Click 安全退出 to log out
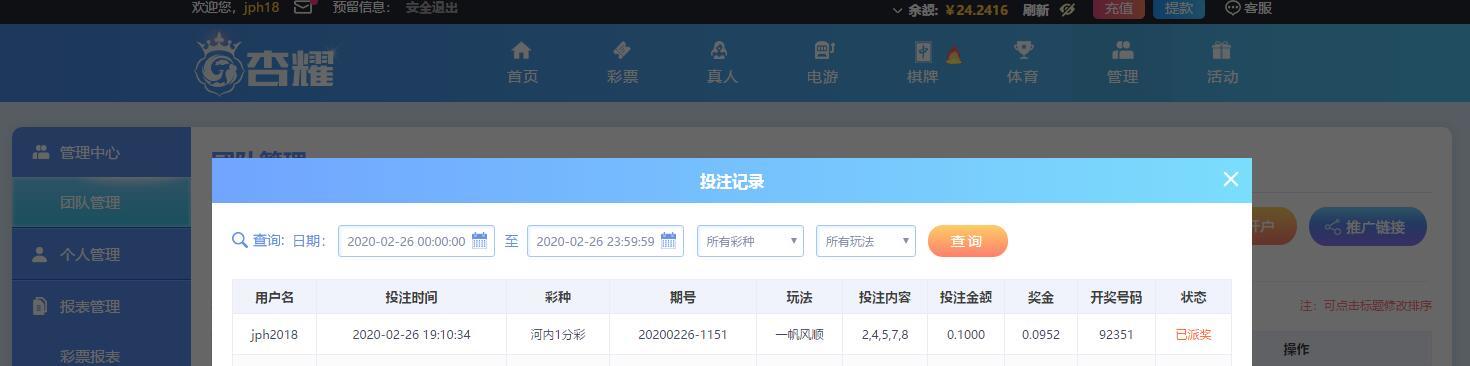The width and height of the screenshot is (1470, 366). point(432,8)
